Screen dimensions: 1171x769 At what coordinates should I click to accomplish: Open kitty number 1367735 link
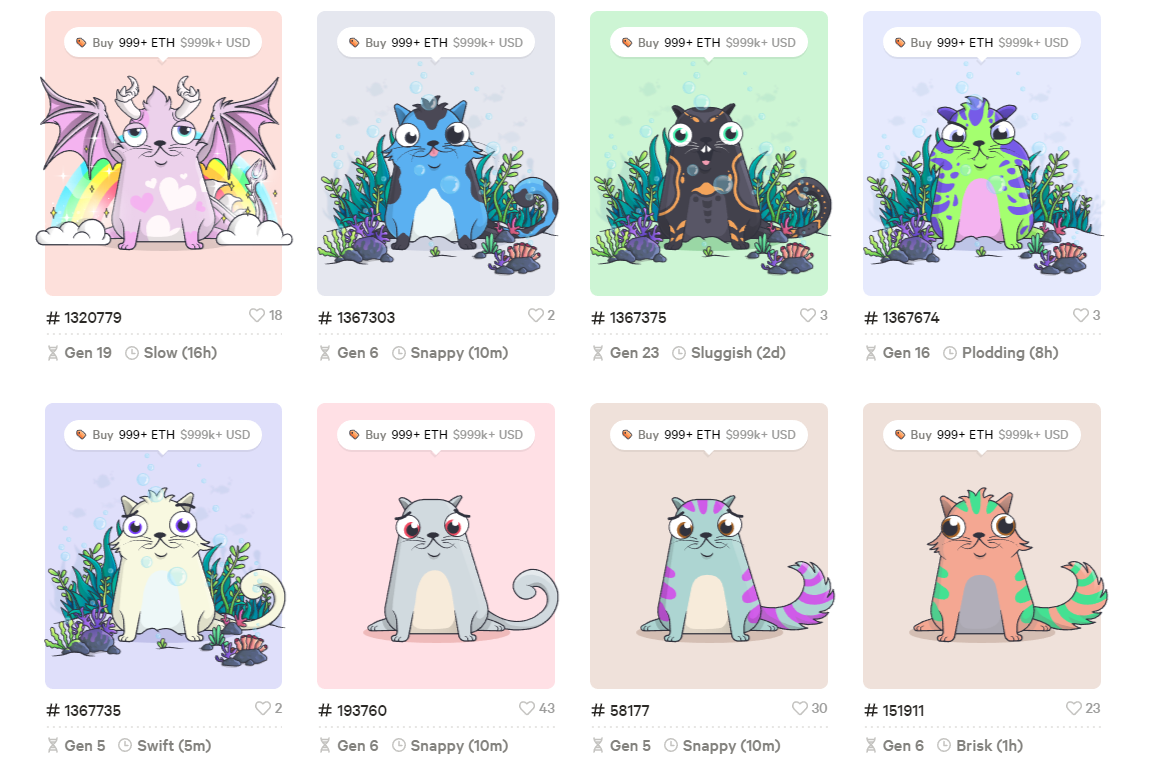[x=84, y=710]
